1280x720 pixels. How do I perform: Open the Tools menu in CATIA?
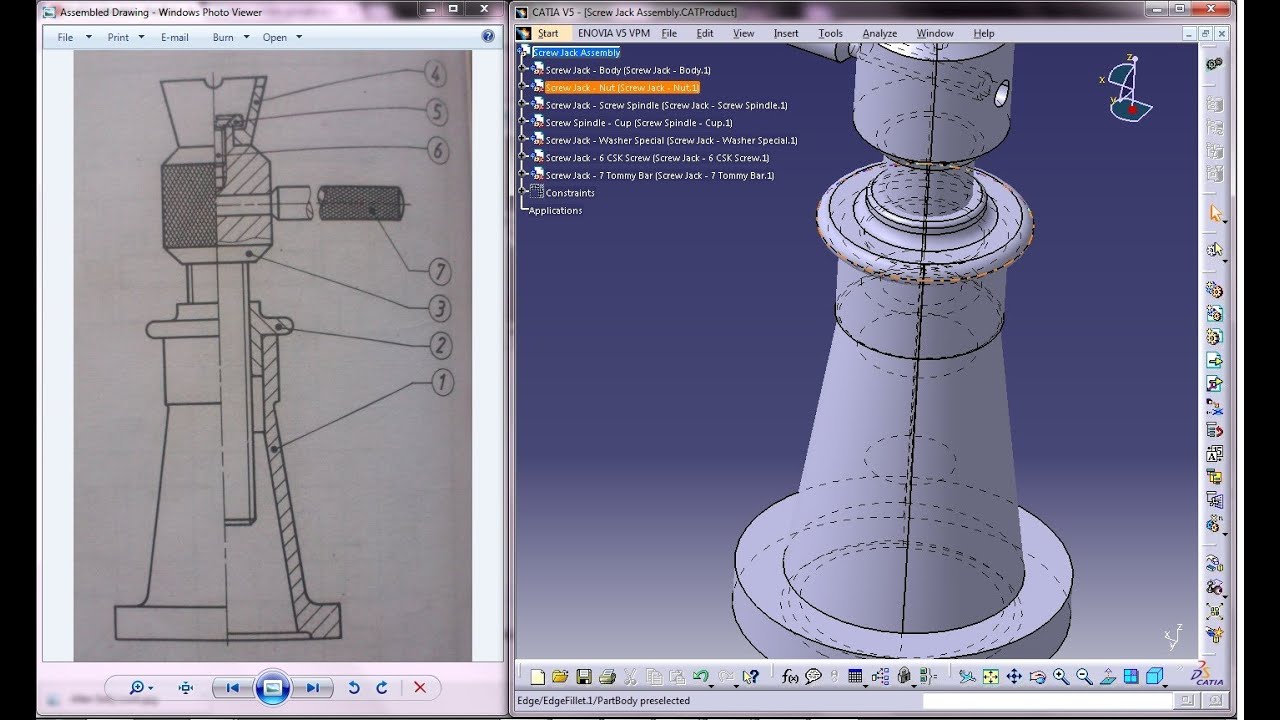click(x=831, y=33)
